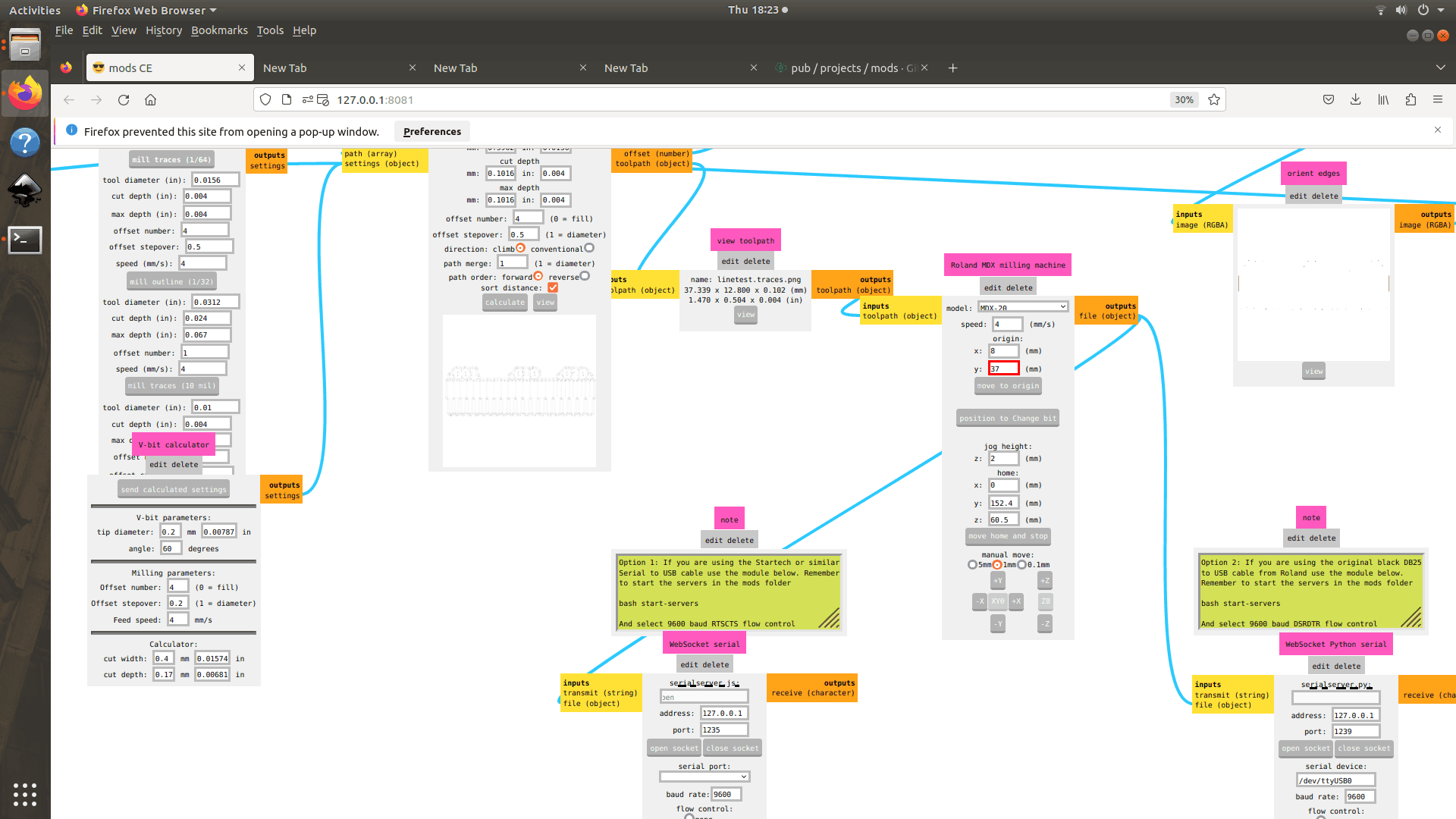Open the Bookmarks menu
Image resolution: width=1456 pixels, height=819 pixels.
tap(219, 30)
